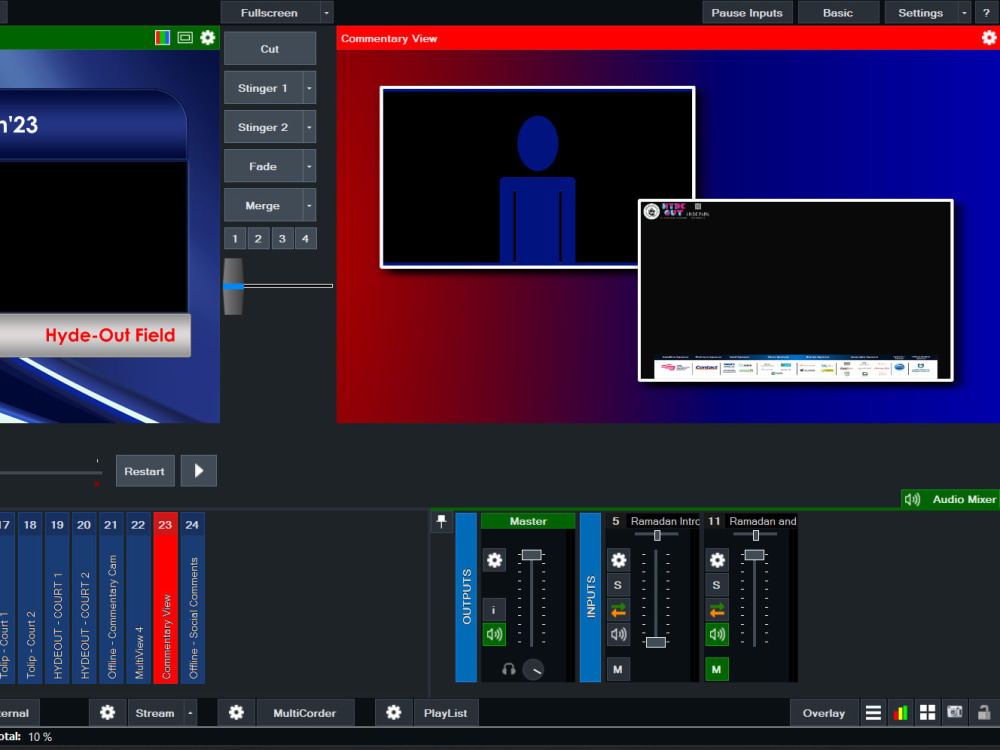Toggle the OUTPUTS section bar
The height and width of the screenshot is (750, 1000).
[x=466, y=598]
